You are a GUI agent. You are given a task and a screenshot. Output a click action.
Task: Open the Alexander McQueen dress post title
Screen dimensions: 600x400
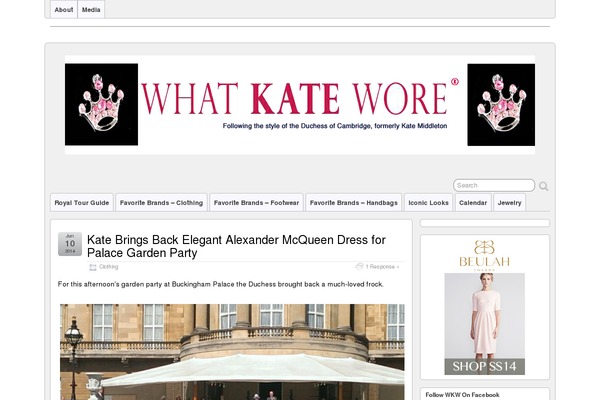tap(236, 246)
